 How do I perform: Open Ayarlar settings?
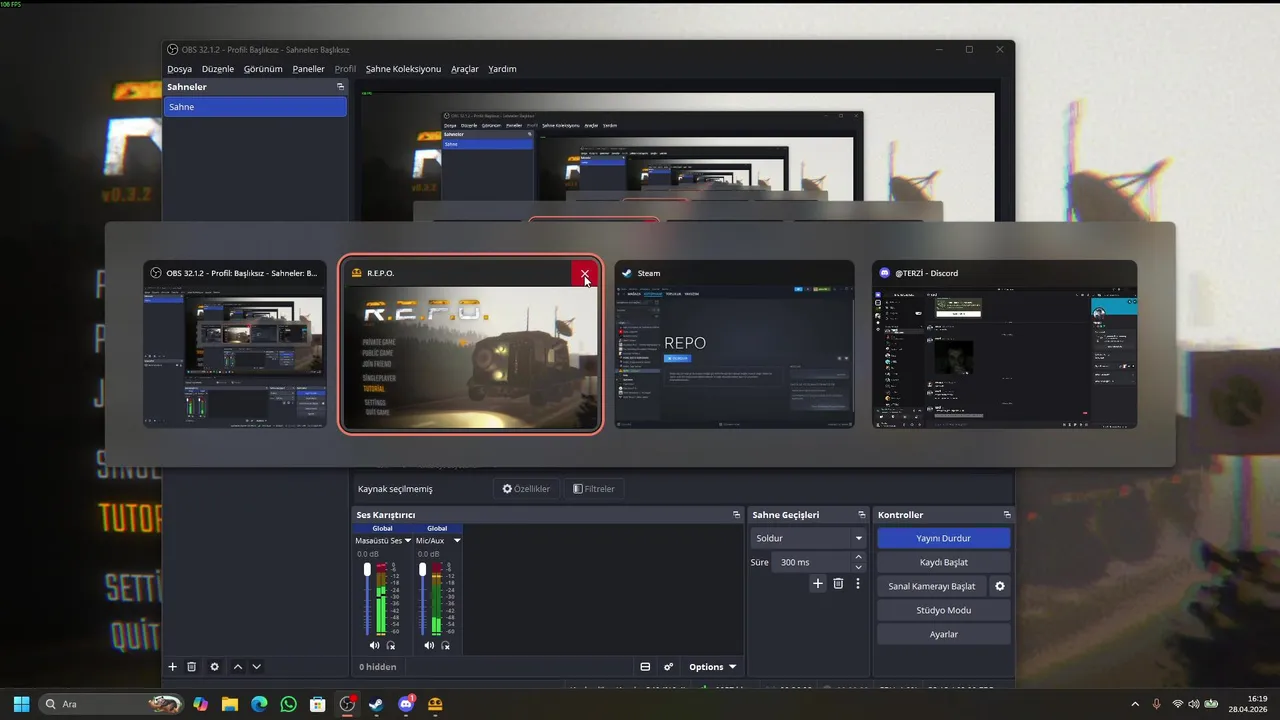(944, 634)
